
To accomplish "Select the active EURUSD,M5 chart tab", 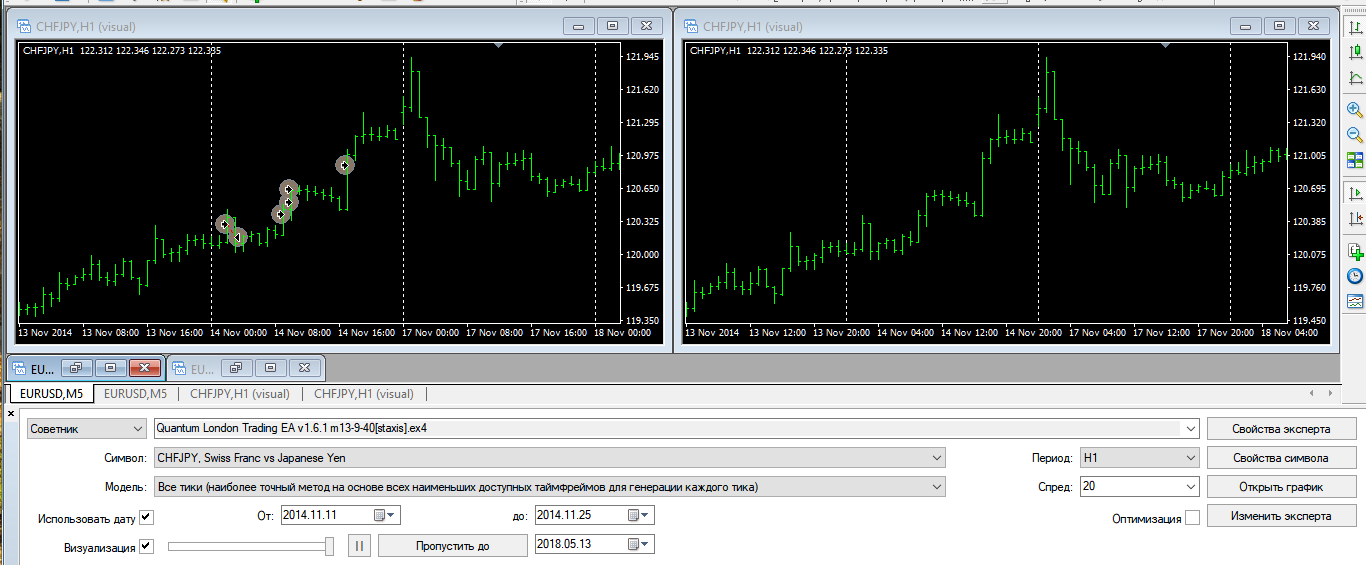I will [51, 394].
